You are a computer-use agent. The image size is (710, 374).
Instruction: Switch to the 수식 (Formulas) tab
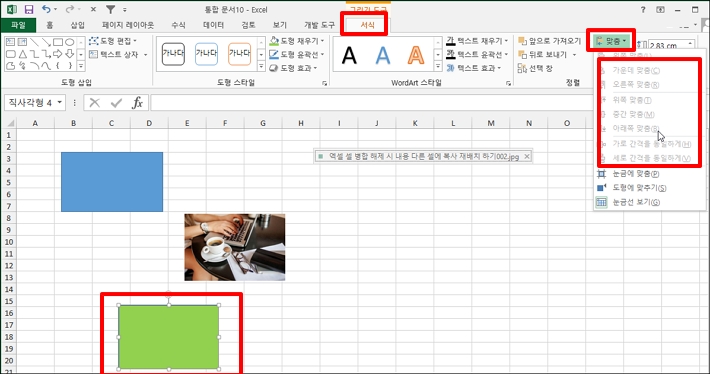tap(178, 25)
